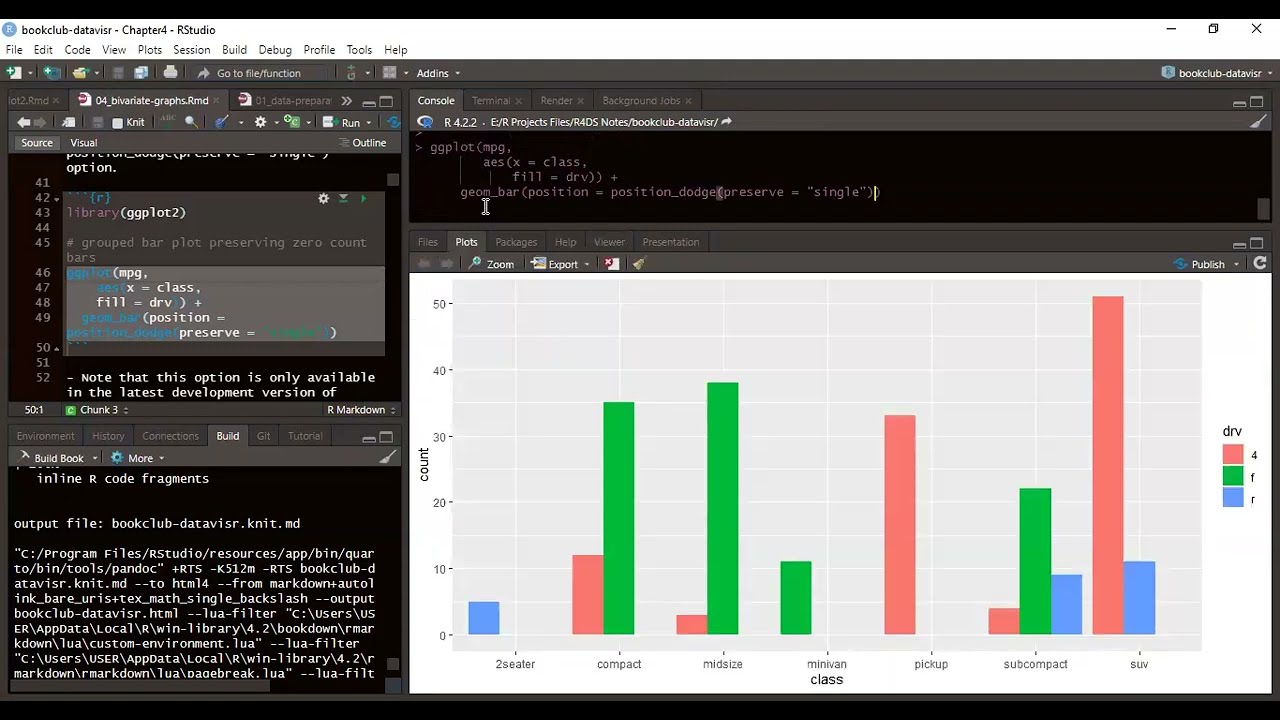
Task: Print the current file
Action: [x=170, y=73]
